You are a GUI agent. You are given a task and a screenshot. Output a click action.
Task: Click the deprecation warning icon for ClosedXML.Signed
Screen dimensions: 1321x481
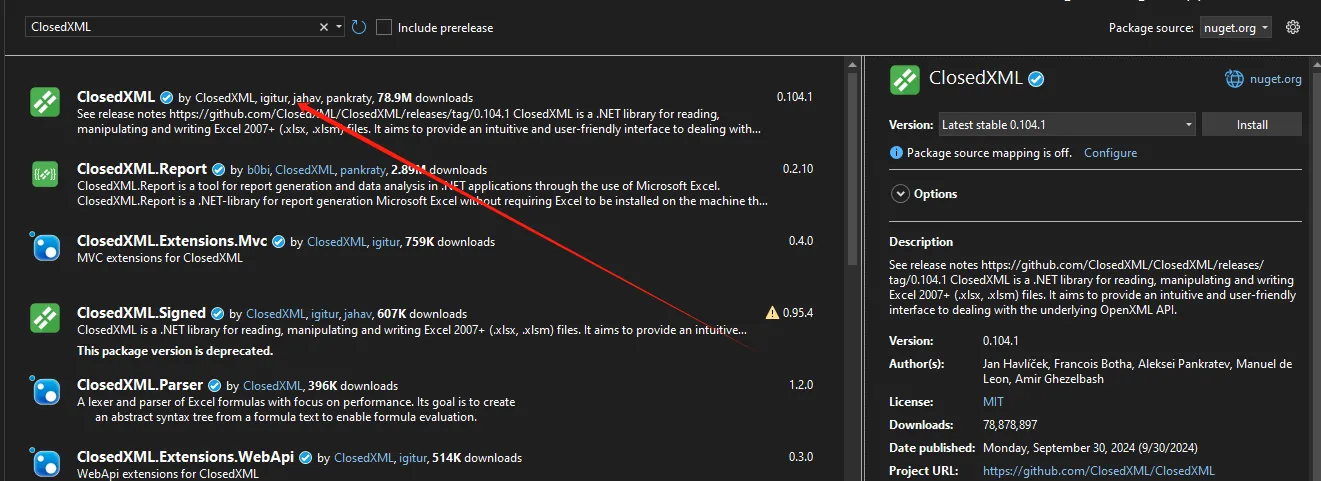771,313
